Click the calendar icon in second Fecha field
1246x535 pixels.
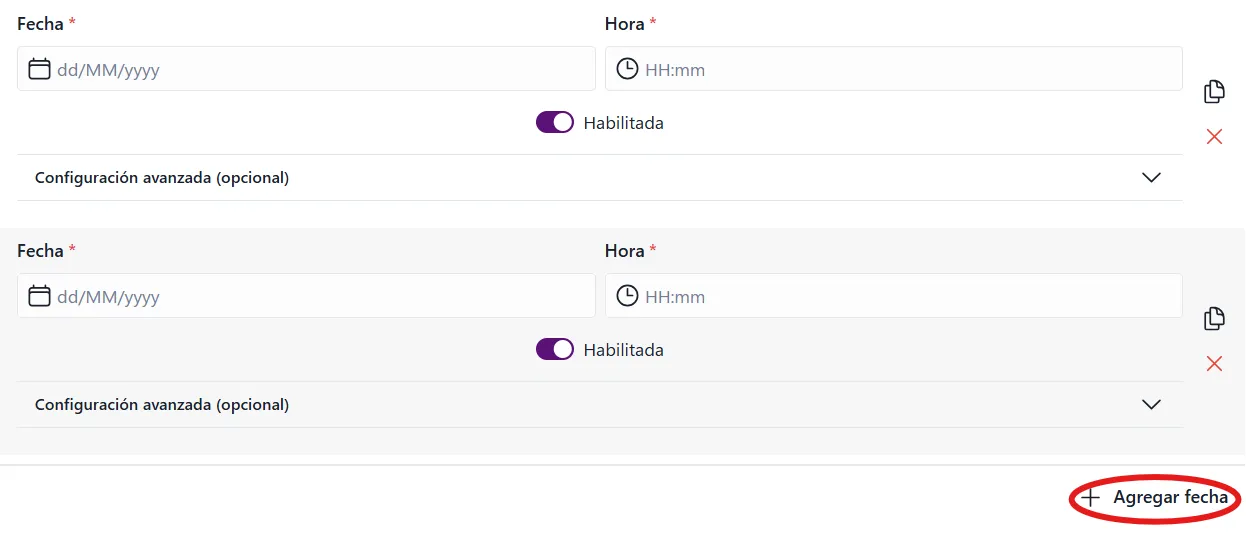click(x=39, y=296)
